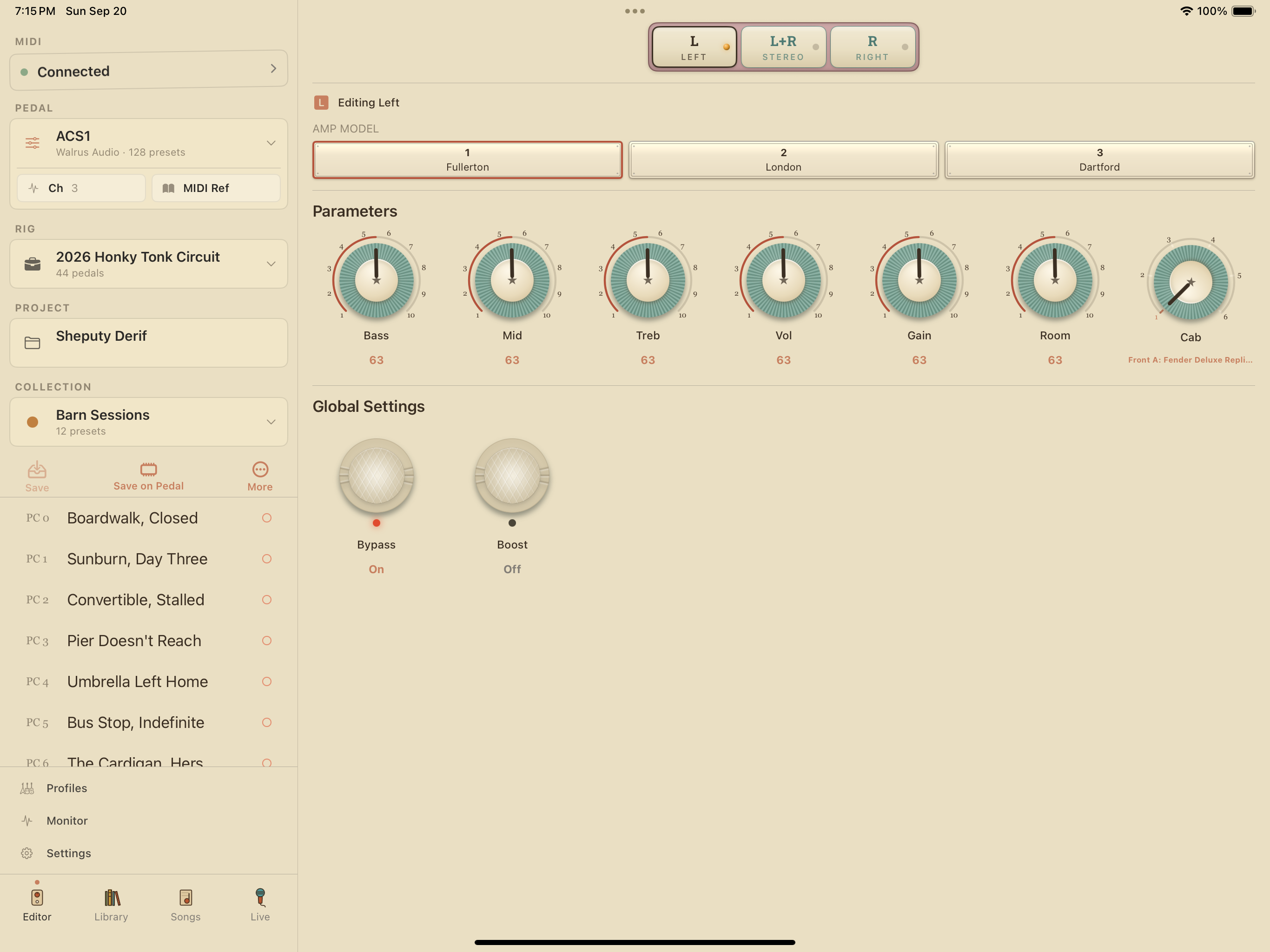
Task: Tap the ACS1 pedal sliders icon
Action: pos(33,143)
